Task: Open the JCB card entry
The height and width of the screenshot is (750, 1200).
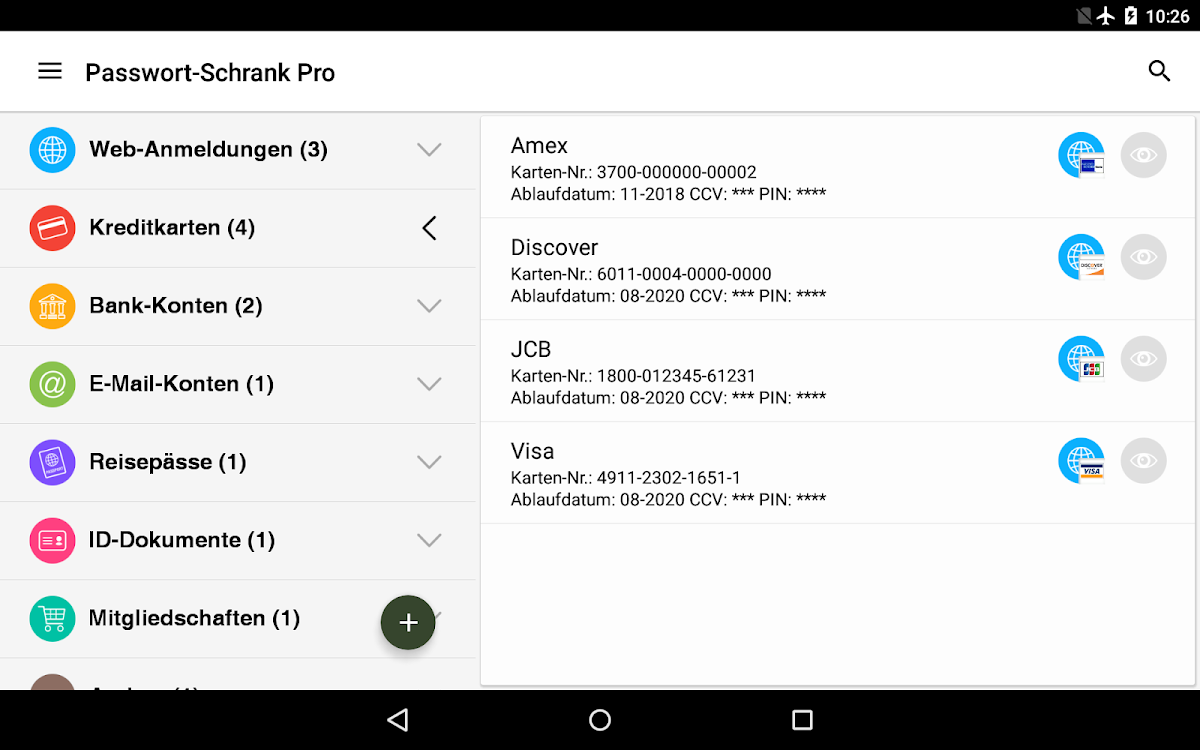Action: (x=700, y=371)
